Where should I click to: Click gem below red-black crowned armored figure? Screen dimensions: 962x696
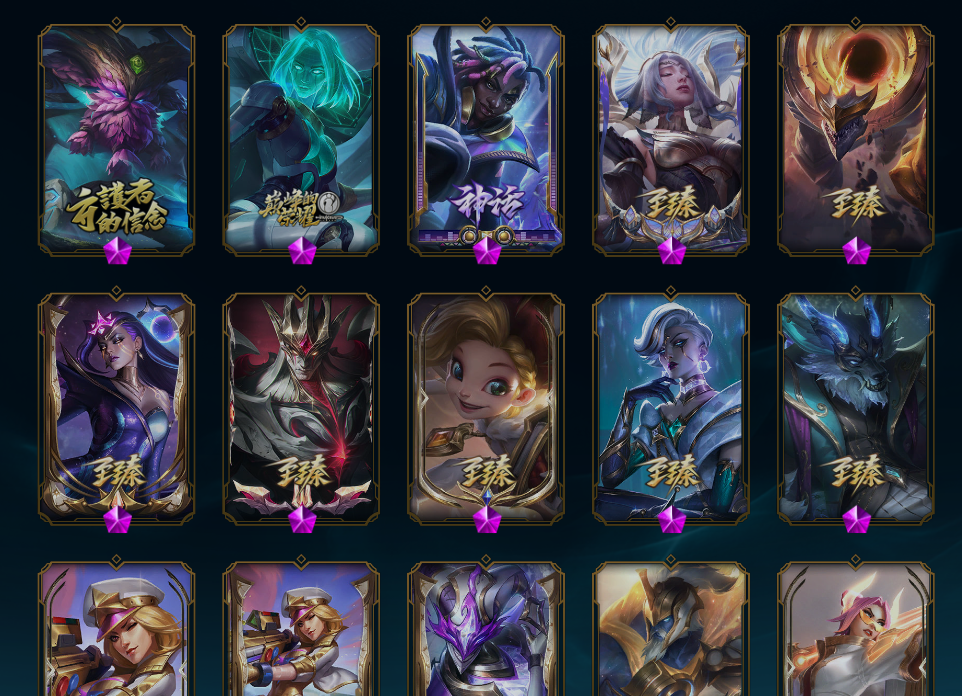click(x=302, y=519)
